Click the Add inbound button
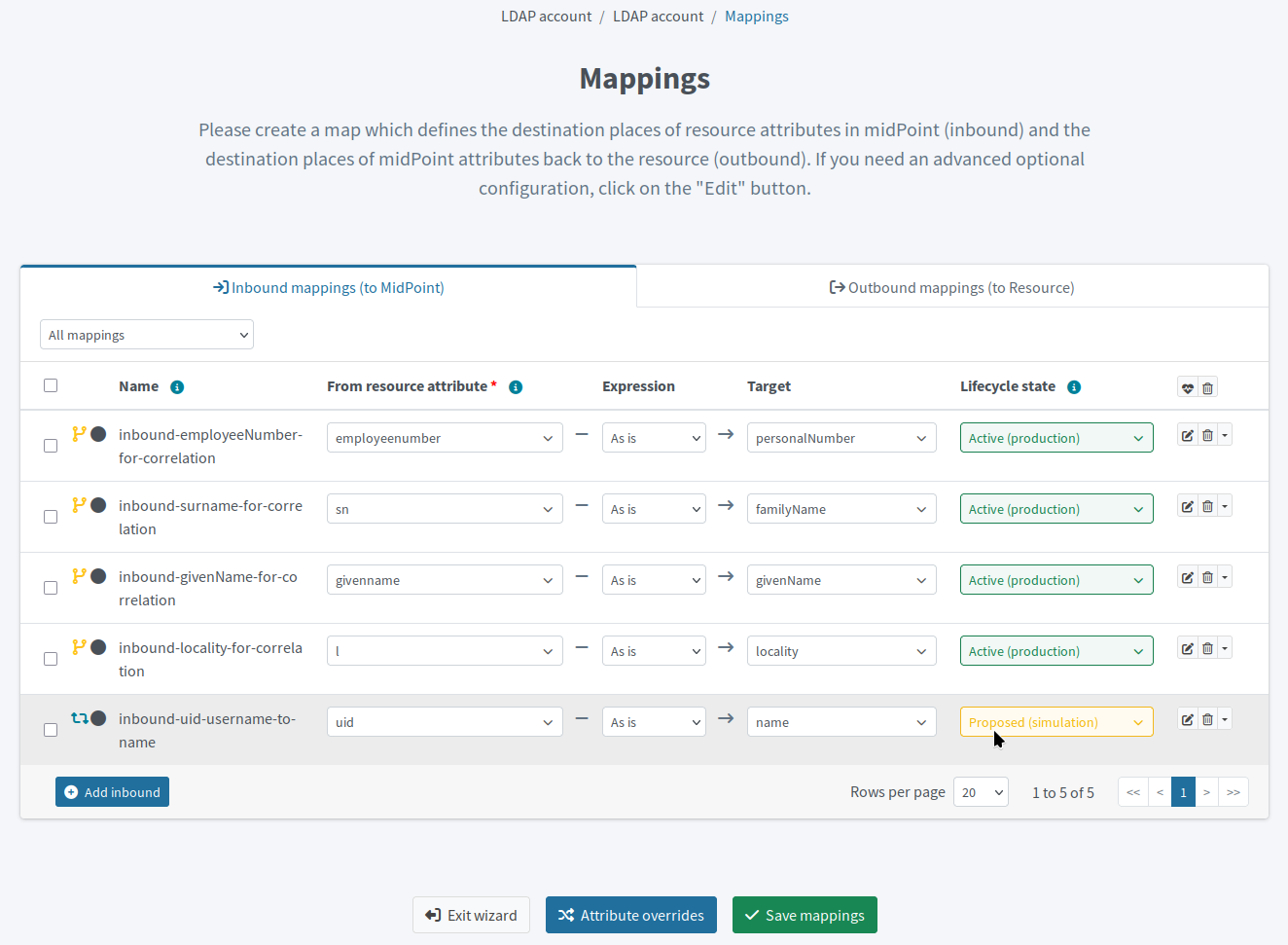Screen dimensions: 1288x945 coord(112,791)
